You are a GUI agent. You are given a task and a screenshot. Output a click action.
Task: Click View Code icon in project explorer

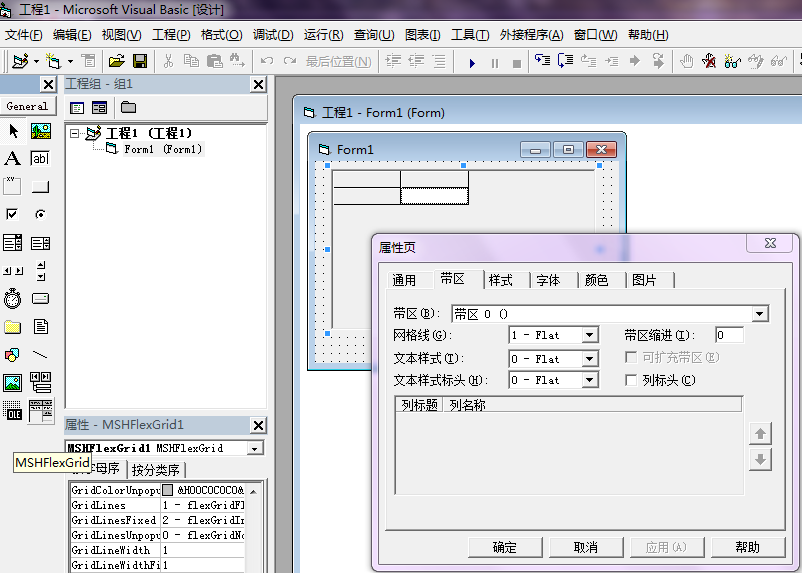77,107
